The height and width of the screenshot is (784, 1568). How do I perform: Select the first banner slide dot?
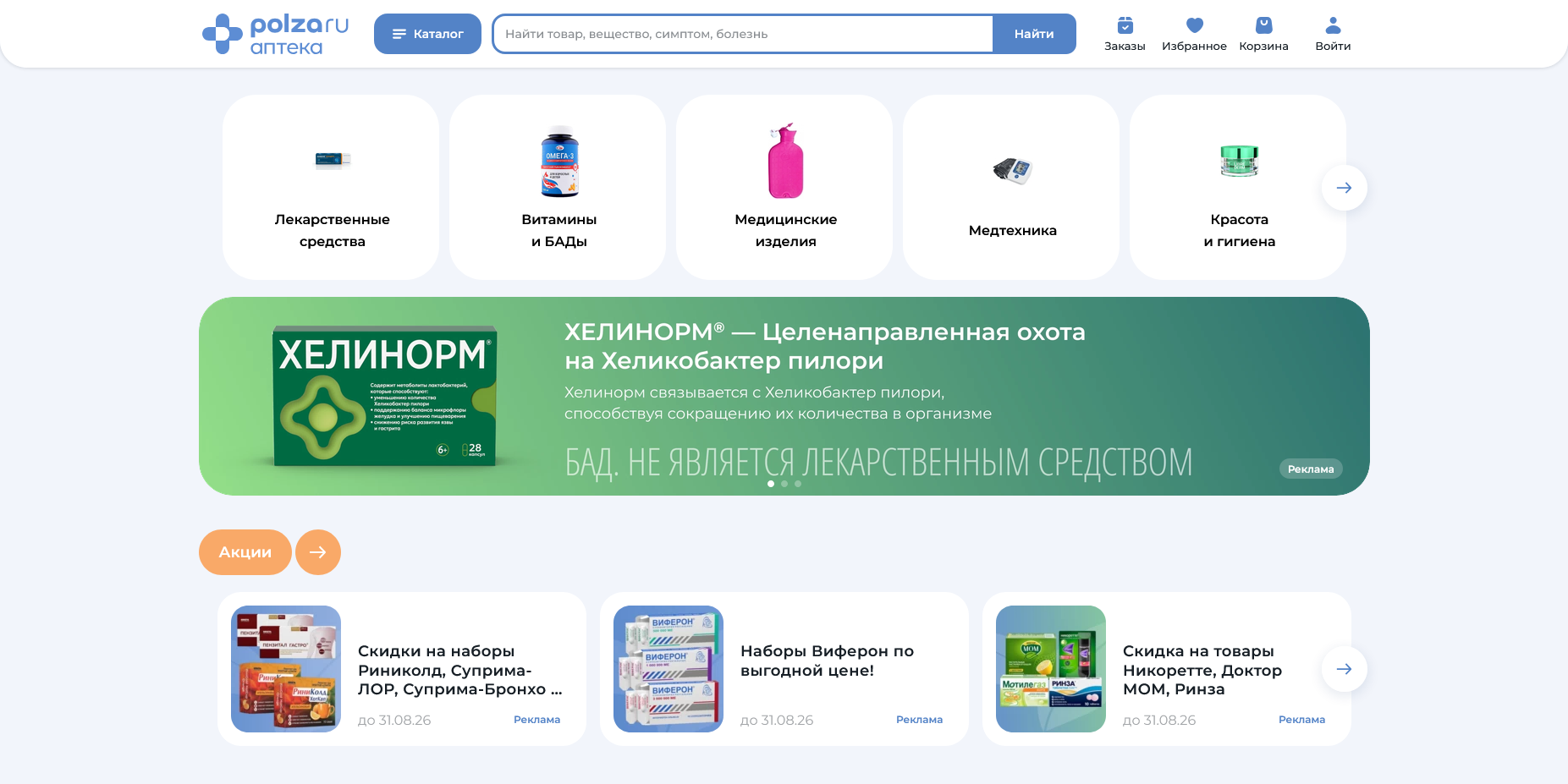[x=771, y=484]
